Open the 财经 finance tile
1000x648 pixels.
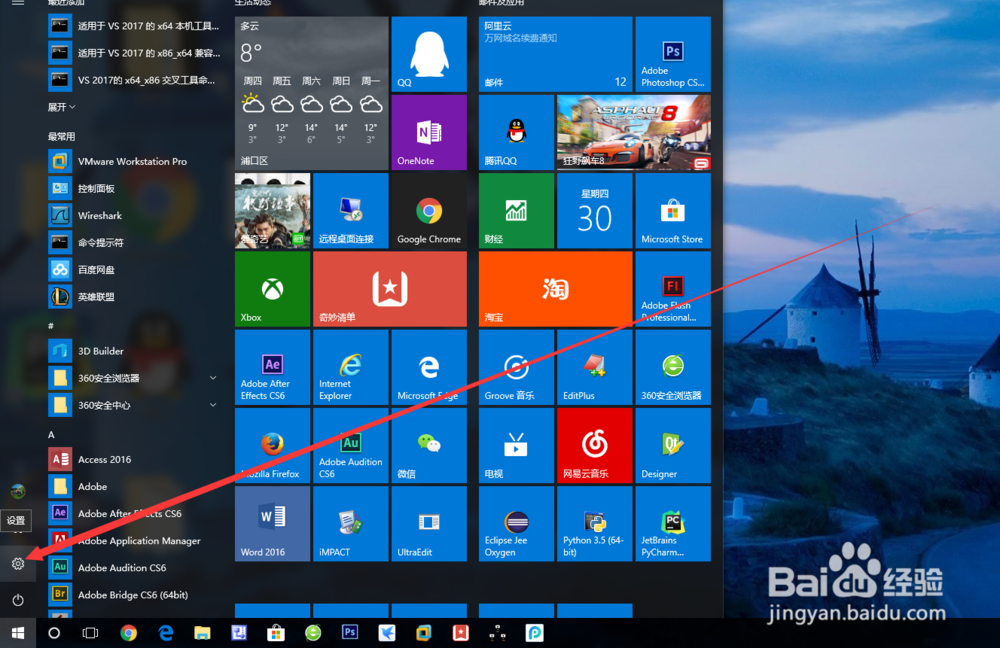point(517,210)
